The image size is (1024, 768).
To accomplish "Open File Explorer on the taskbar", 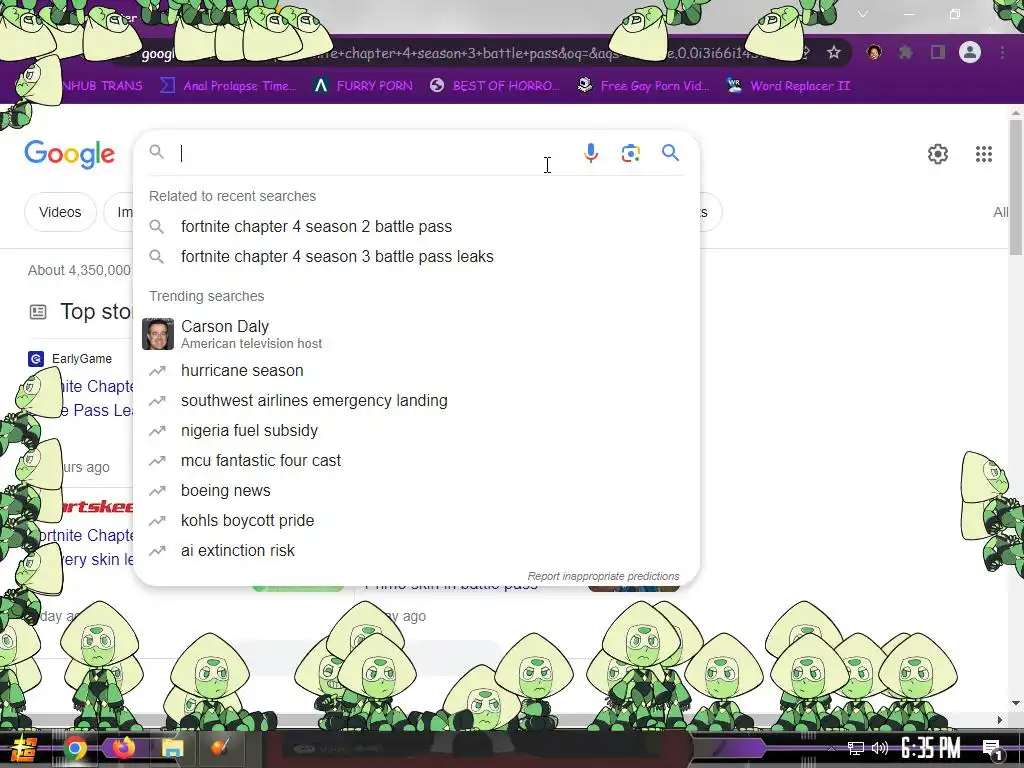I will click(x=172, y=748).
